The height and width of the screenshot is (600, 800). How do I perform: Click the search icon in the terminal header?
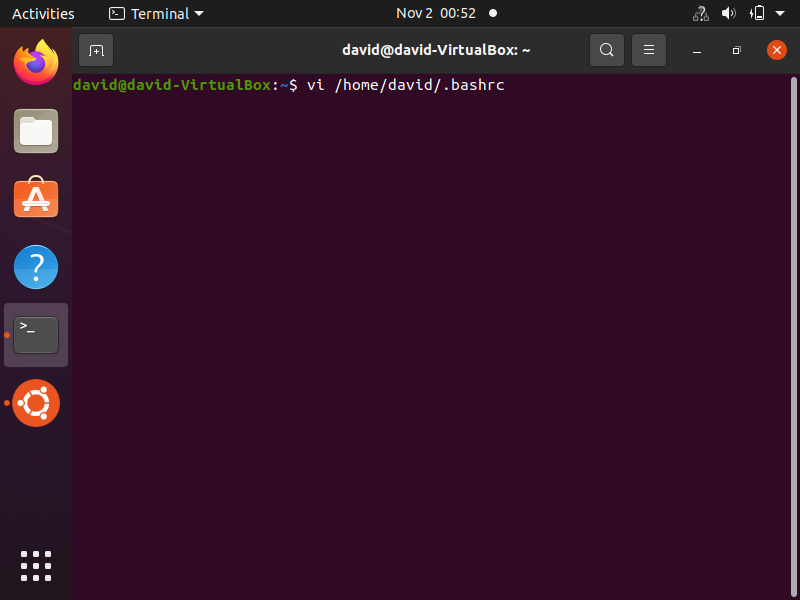[x=607, y=50]
